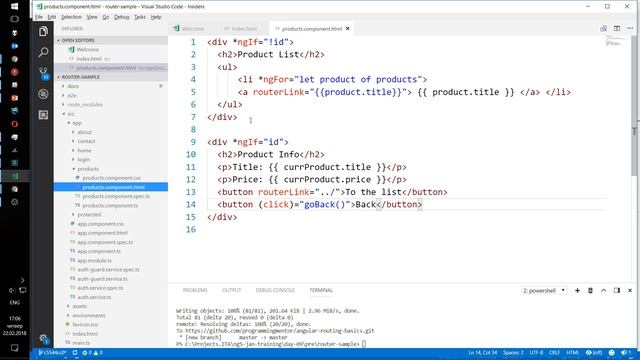The image size is (640, 360).
Task: Switch to the Problems panel tab
Action: click(x=195, y=290)
